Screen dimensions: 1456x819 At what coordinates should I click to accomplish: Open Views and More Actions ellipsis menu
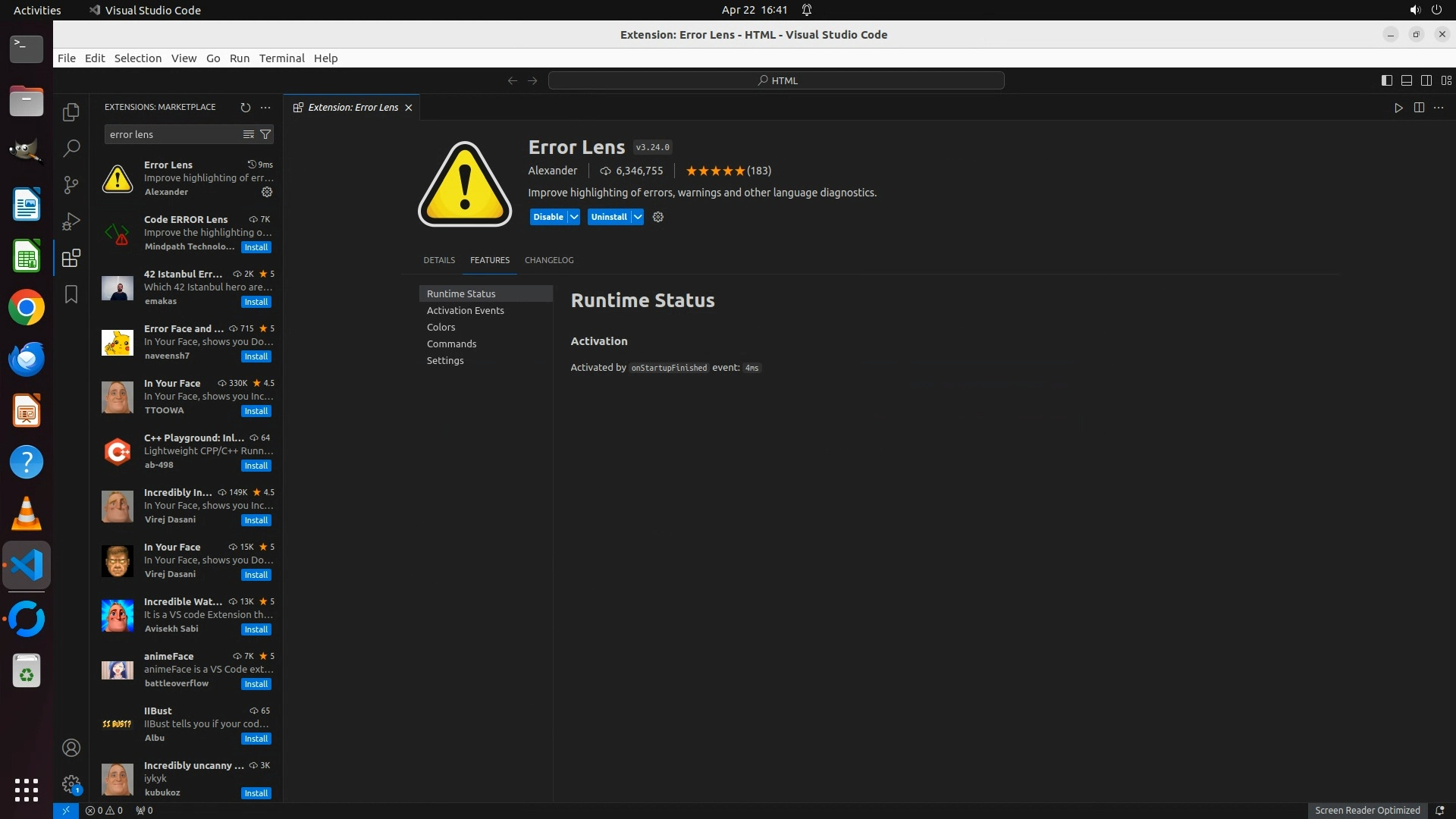[265, 108]
